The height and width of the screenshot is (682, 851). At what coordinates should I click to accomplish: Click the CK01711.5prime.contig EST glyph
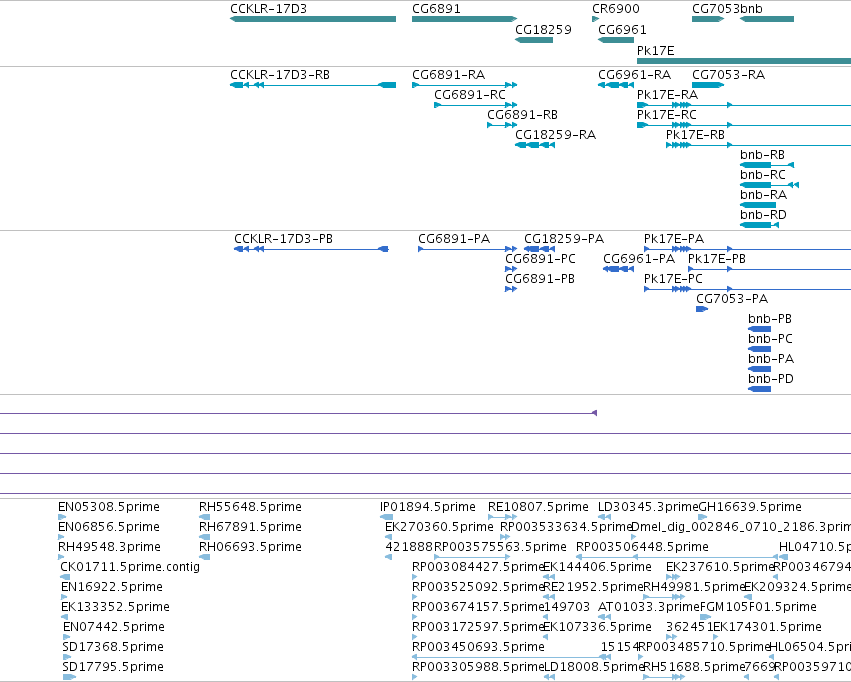65,577
